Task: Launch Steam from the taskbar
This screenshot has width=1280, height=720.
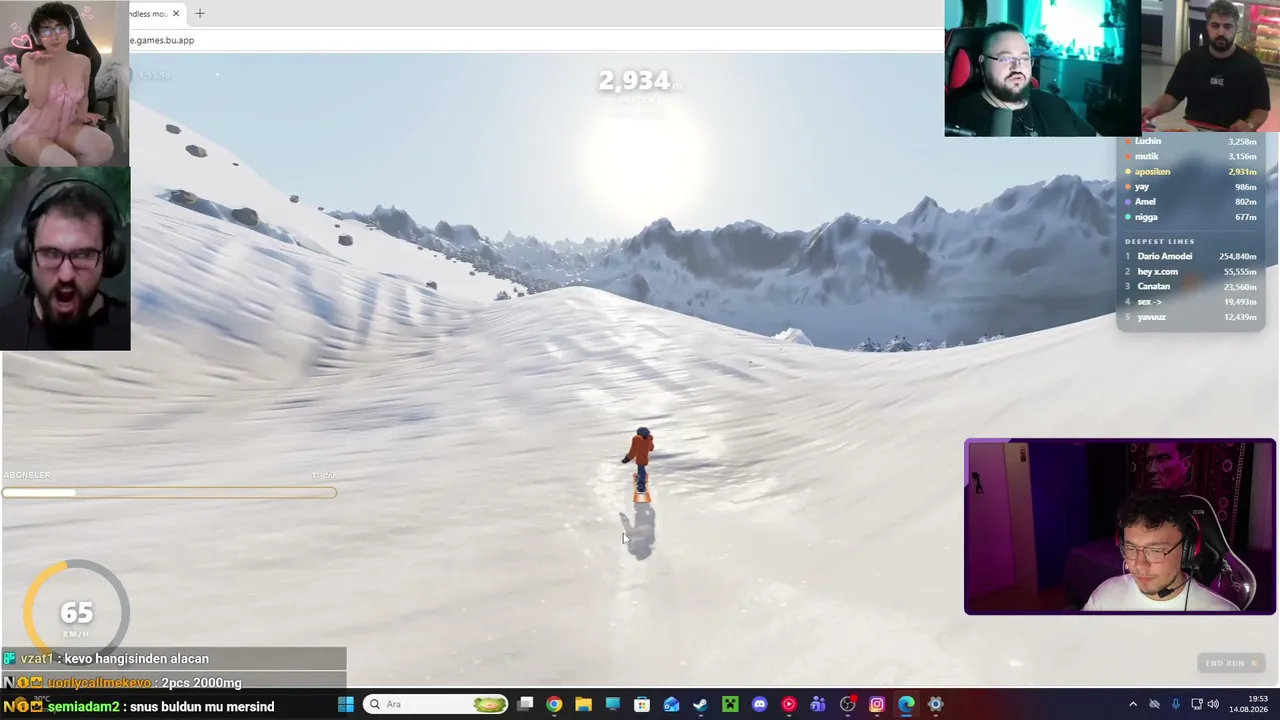Action: tap(700, 704)
